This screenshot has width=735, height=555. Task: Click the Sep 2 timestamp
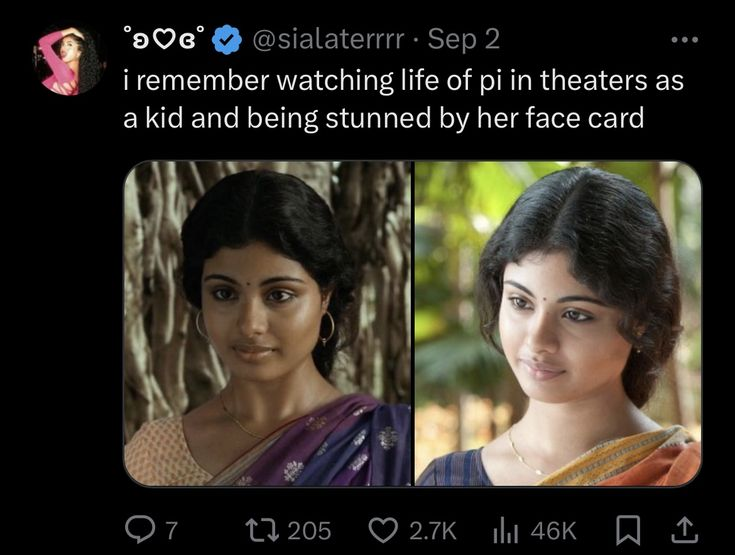466,40
